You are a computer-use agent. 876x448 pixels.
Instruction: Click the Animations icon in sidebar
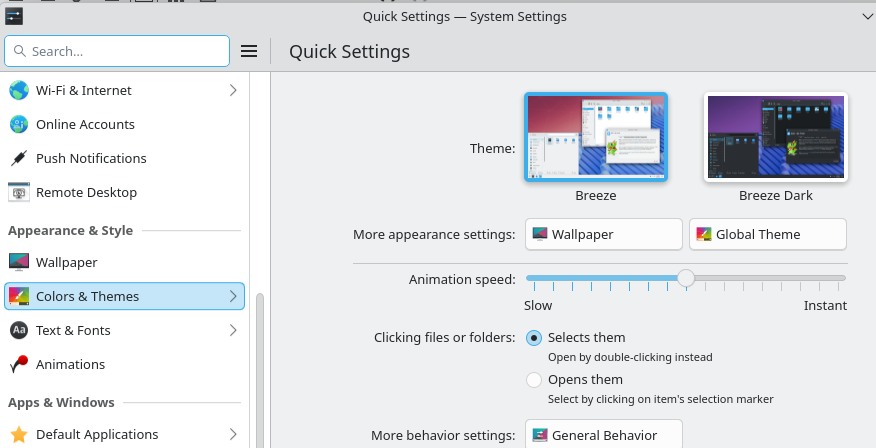19,364
